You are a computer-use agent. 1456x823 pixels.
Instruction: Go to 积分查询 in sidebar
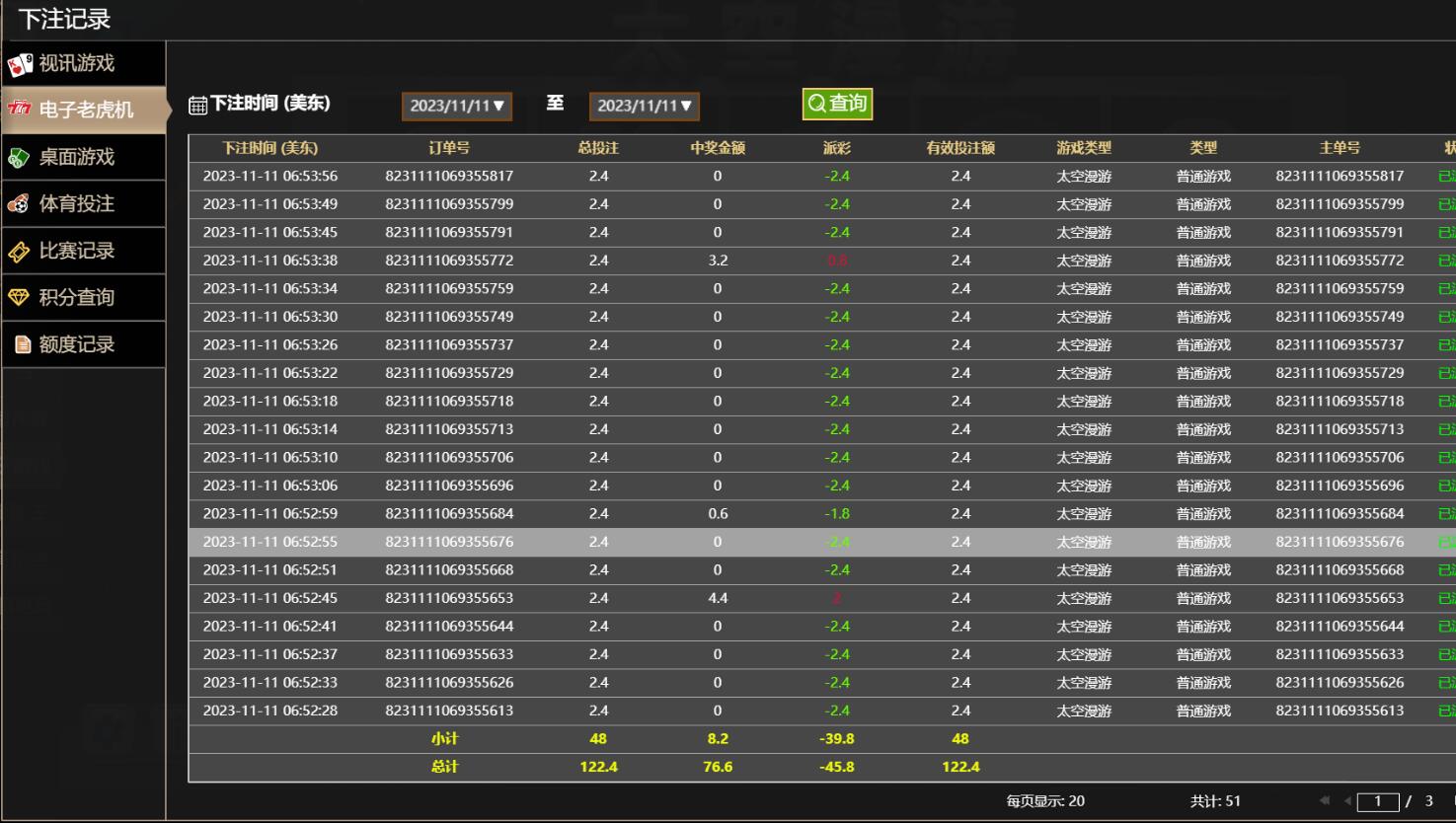point(83,297)
